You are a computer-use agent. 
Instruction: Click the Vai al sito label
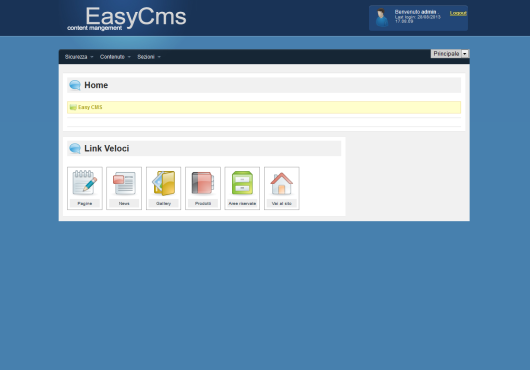click(x=282, y=203)
